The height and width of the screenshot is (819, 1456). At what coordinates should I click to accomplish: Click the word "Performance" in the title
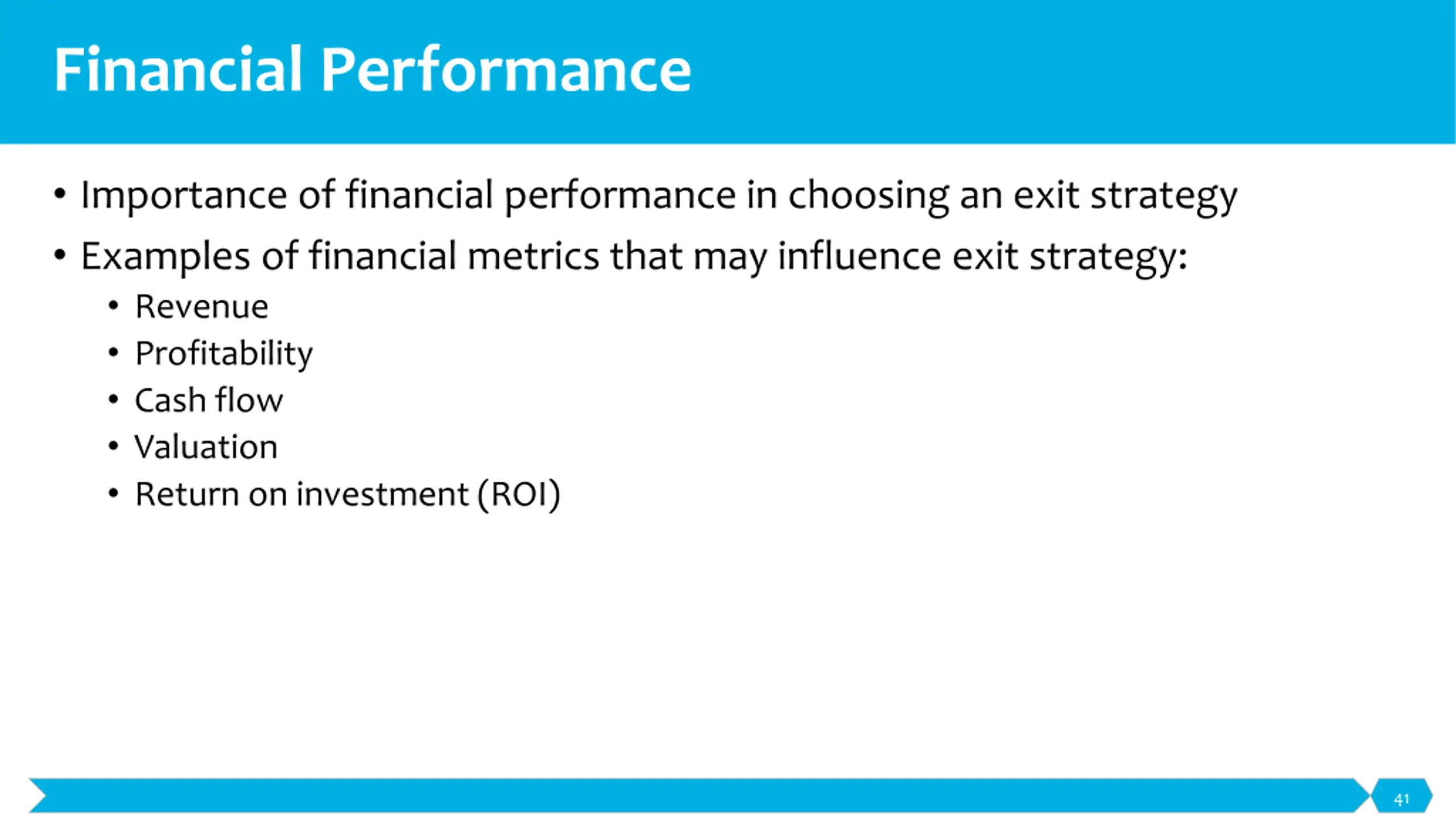click(506, 69)
